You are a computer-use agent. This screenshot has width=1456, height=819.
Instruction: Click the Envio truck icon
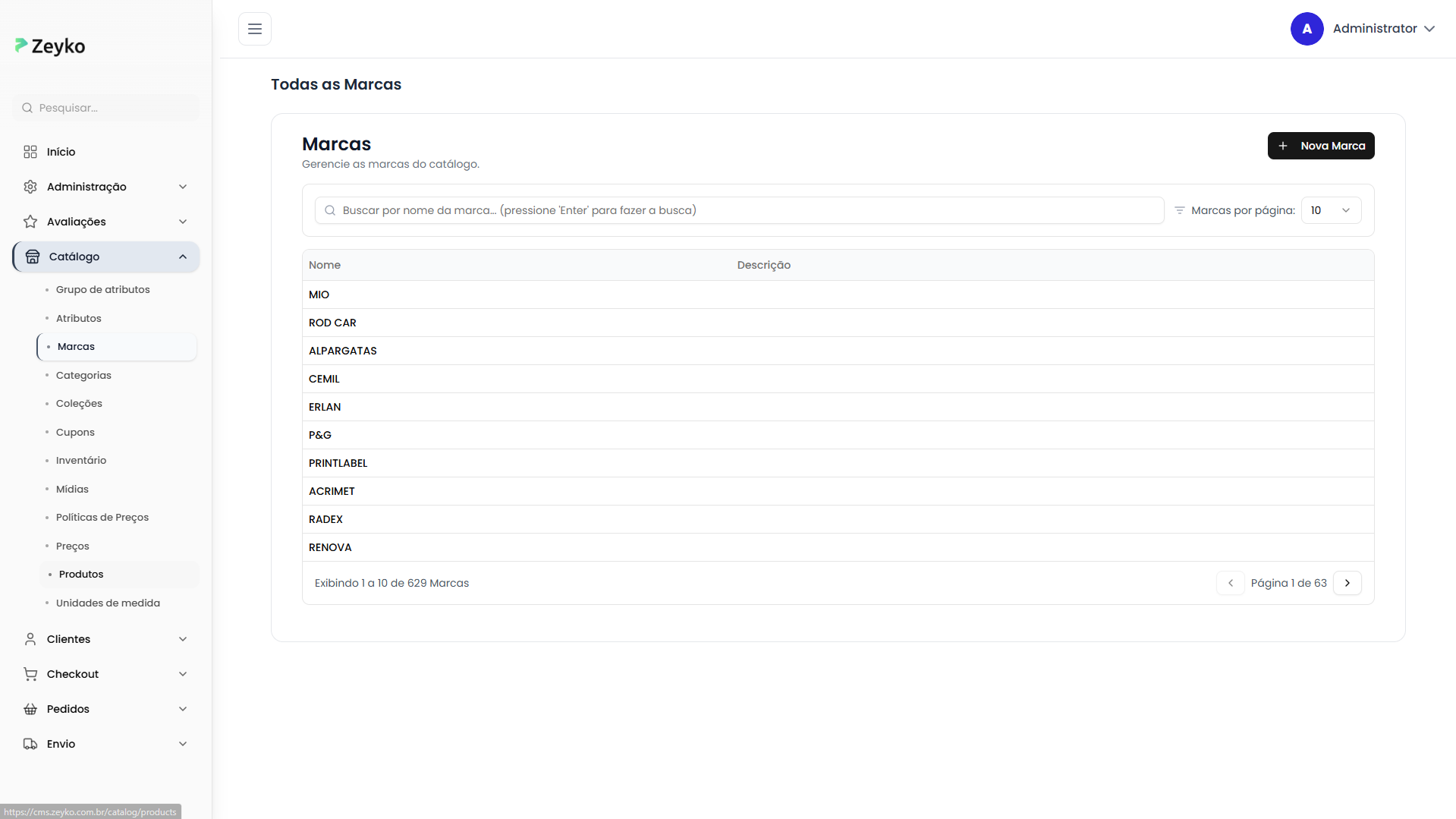(x=30, y=744)
